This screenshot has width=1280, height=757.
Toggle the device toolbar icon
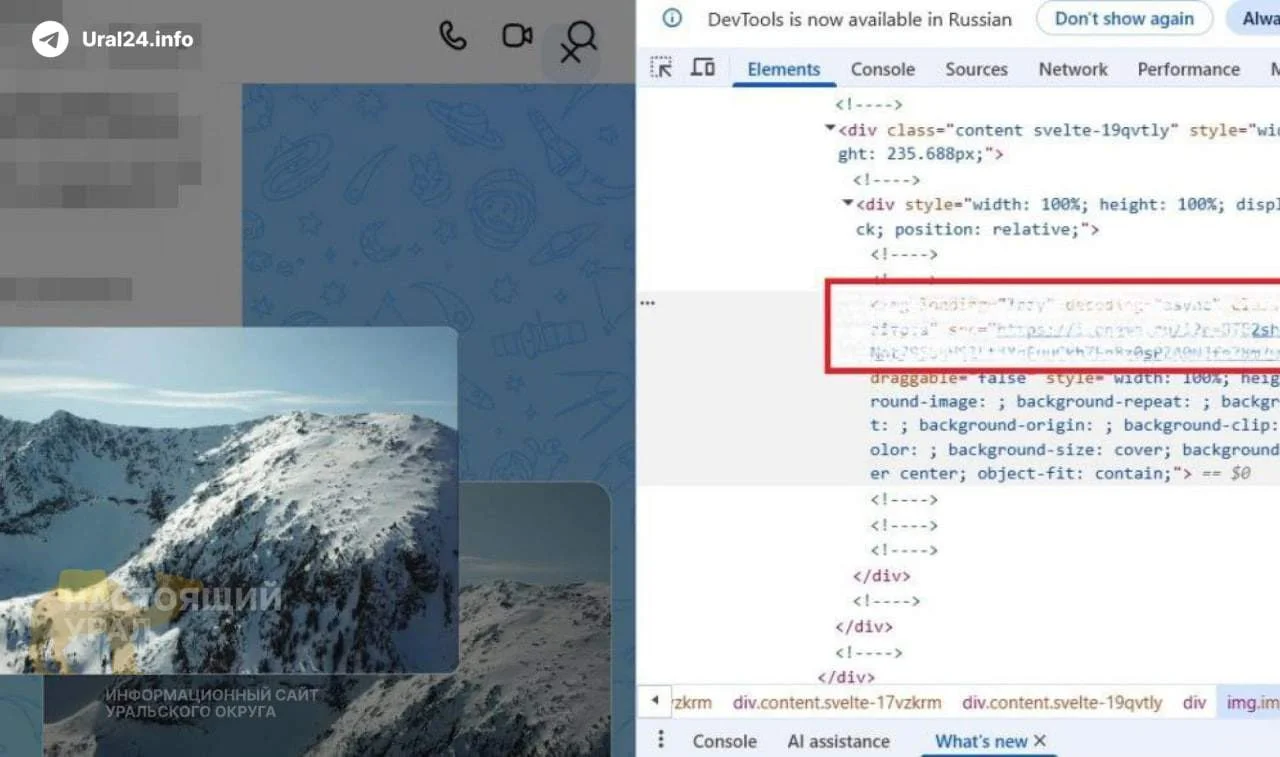[x=703, y=68]
